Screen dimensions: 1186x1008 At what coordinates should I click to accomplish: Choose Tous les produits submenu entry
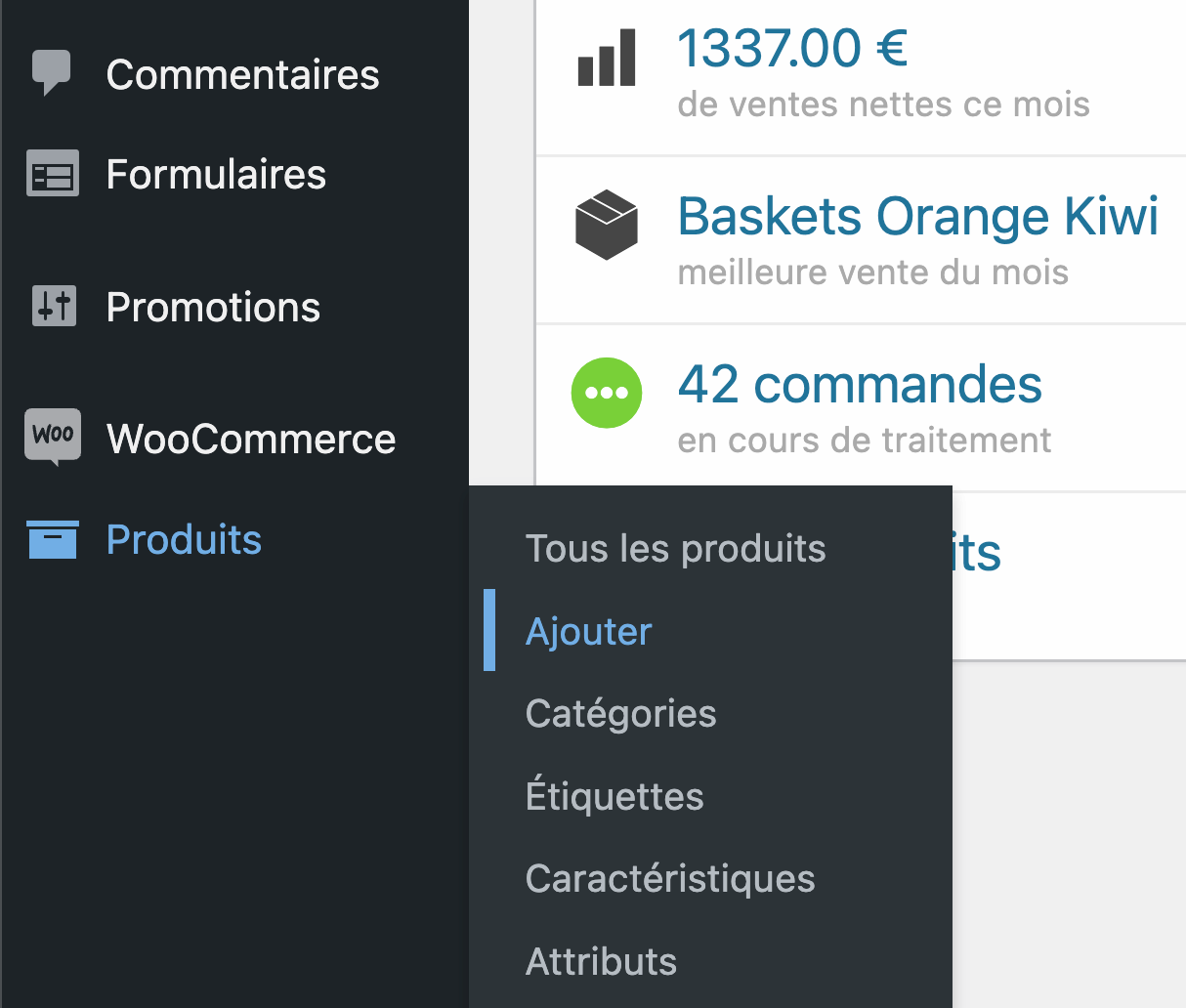point(675,548)
